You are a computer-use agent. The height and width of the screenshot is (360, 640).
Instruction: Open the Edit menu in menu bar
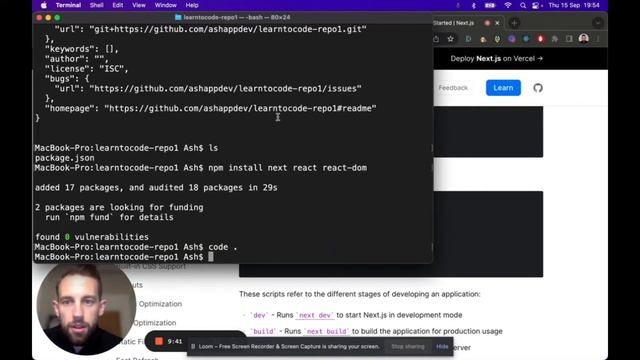[118, 5]
